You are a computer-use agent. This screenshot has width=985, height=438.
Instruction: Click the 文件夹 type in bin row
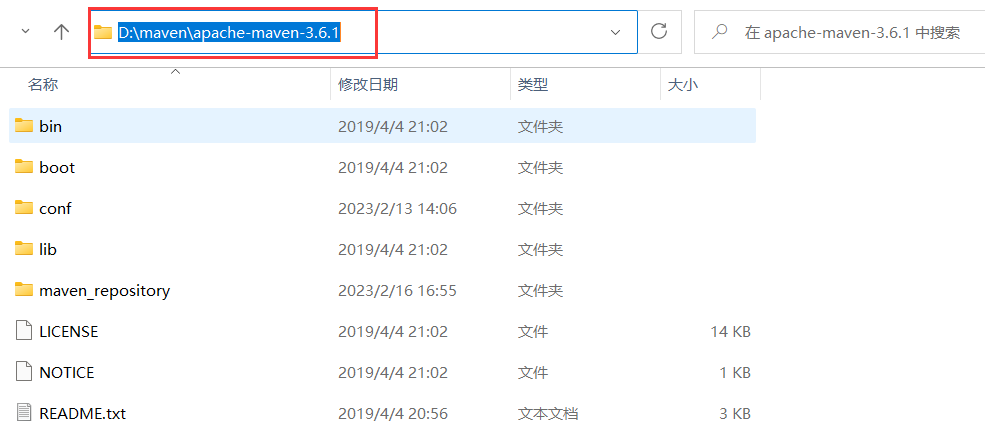[x=540, y=126]
